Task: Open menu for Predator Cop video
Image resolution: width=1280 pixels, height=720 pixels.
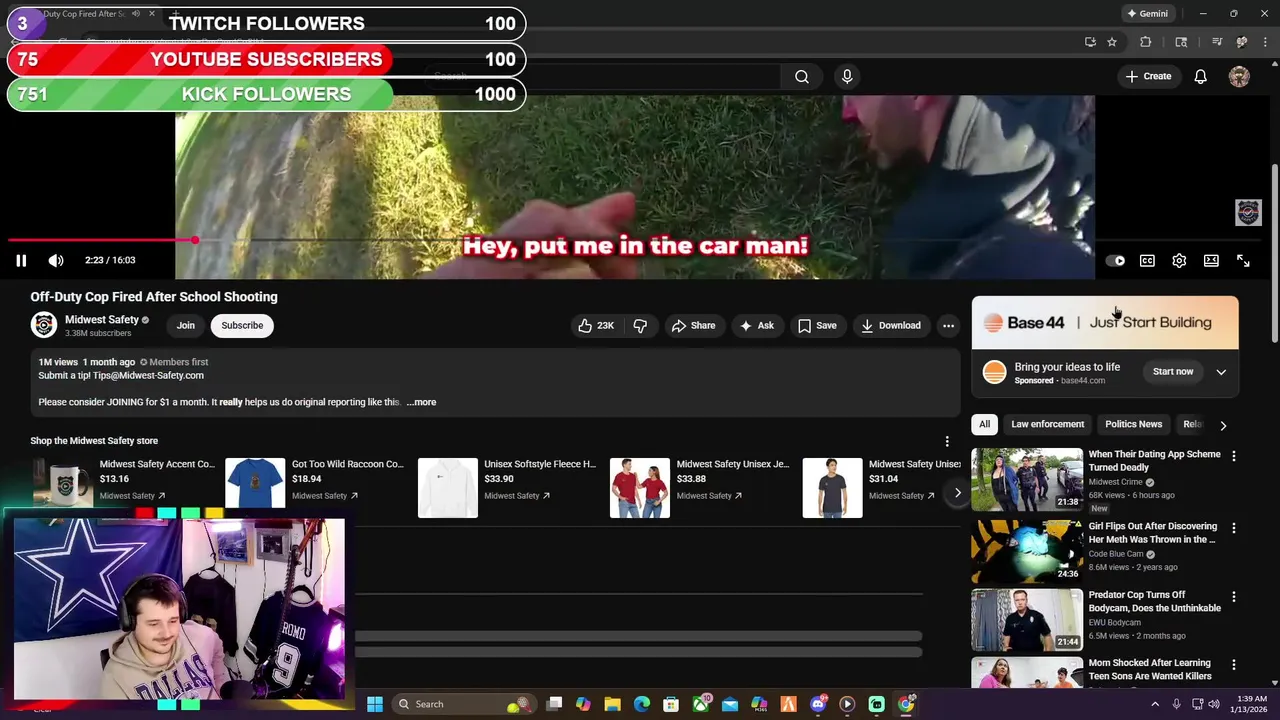Action: (x=1233, y=597)
